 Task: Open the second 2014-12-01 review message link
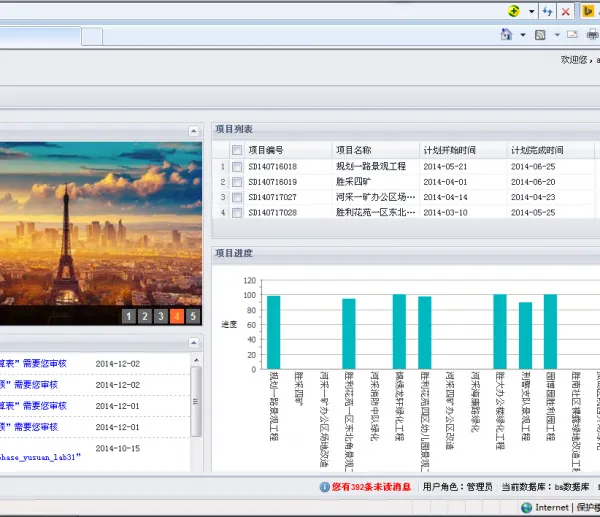tap(29, 427)
